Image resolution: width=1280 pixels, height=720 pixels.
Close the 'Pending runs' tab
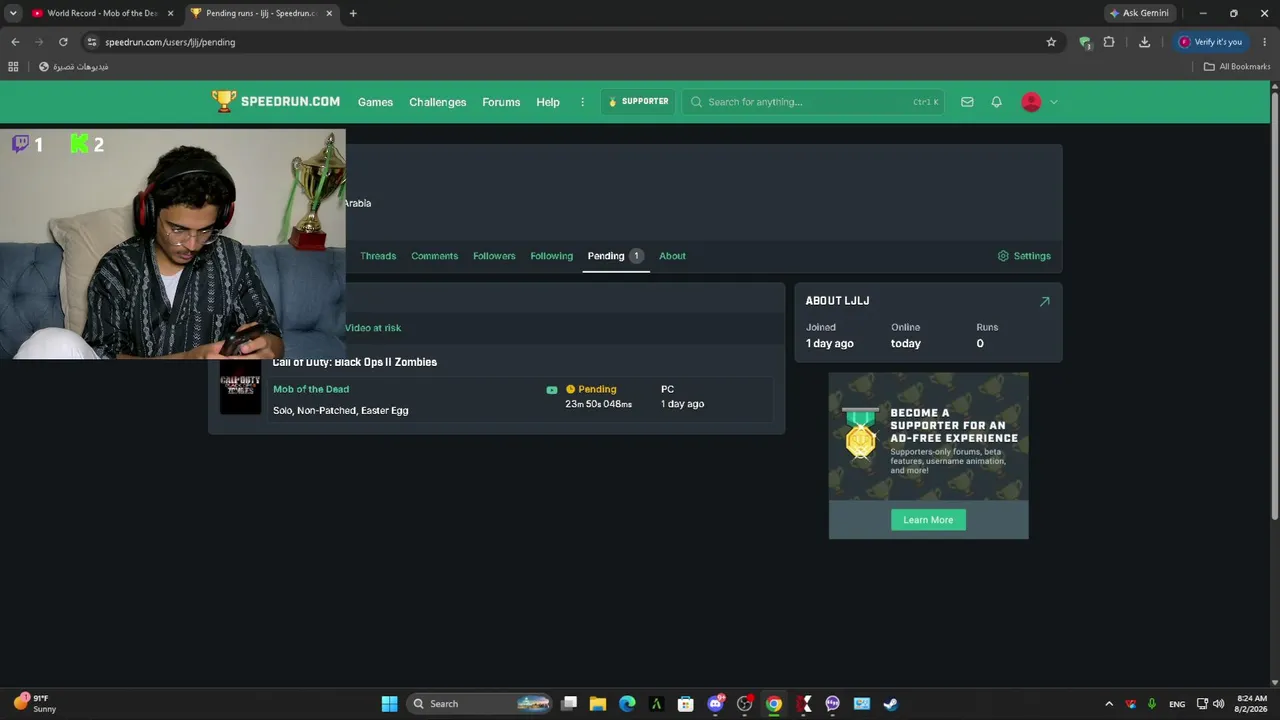329,13
